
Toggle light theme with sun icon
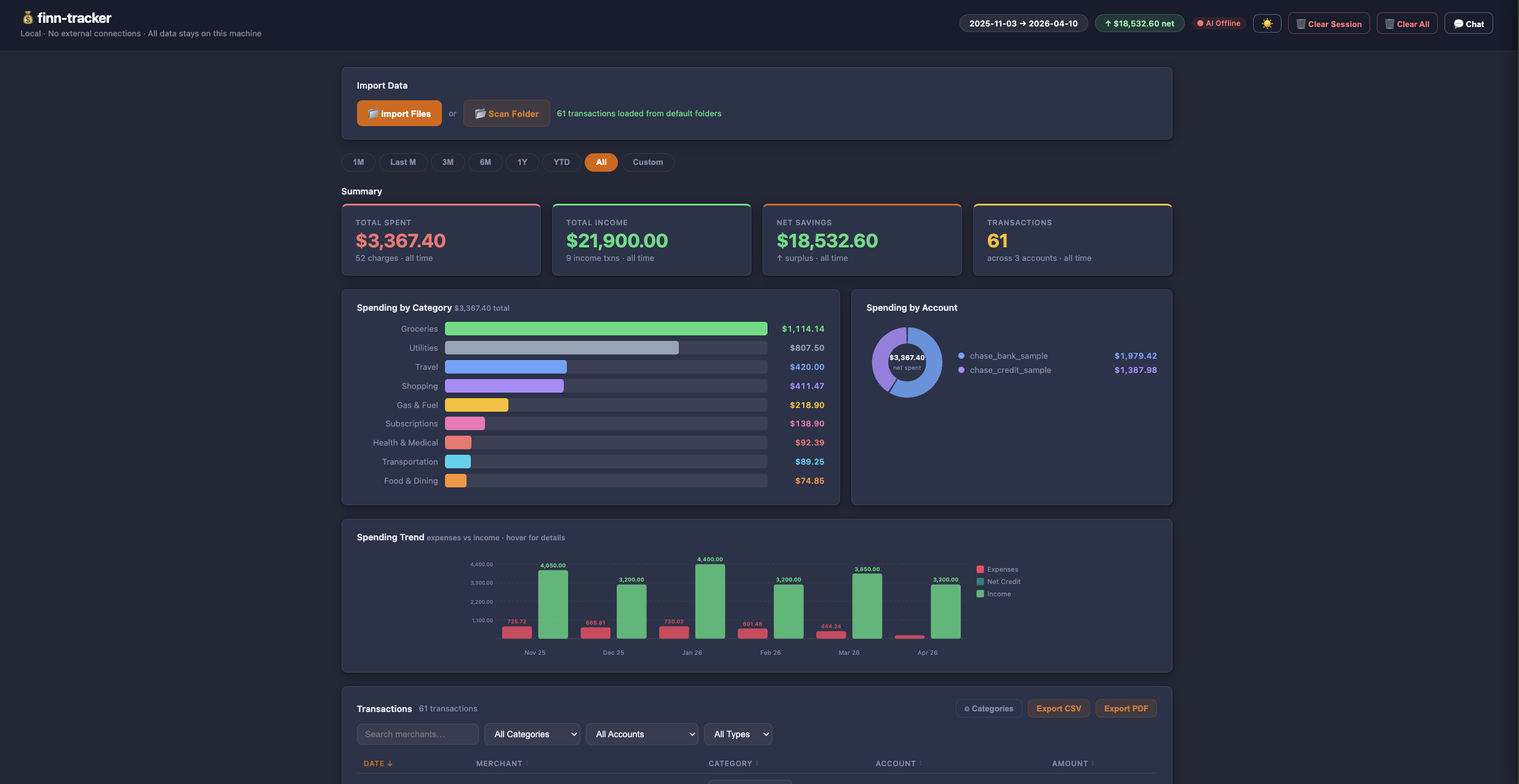tap(1267, 23)
